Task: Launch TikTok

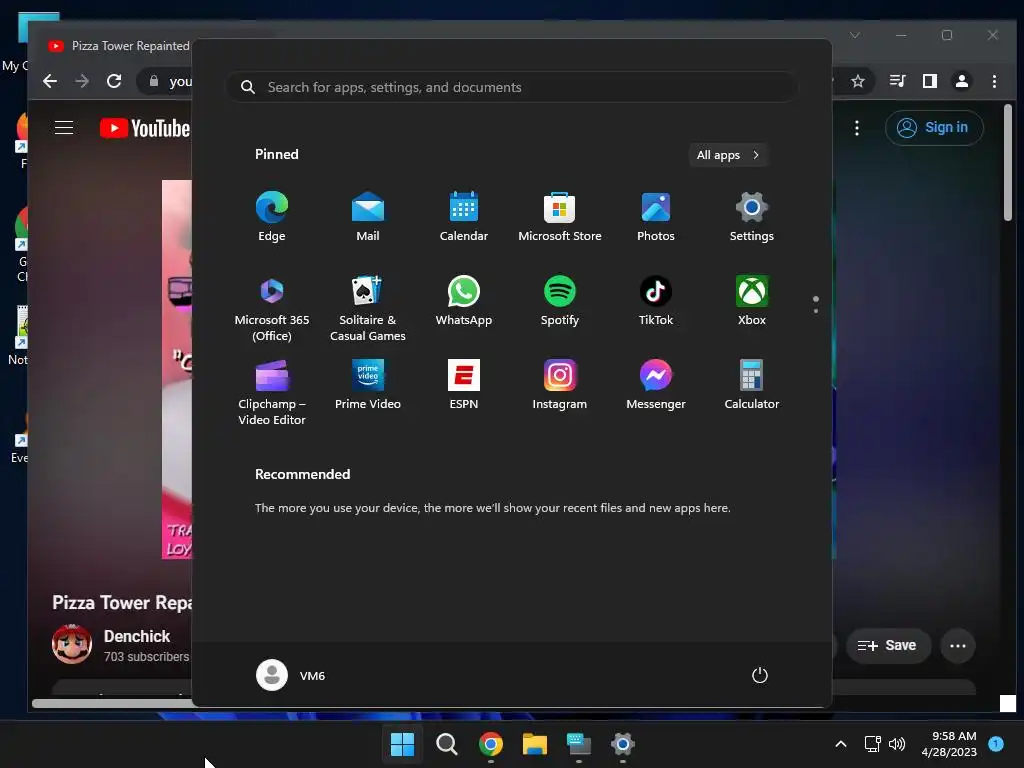Action: [x=656, y=301]
